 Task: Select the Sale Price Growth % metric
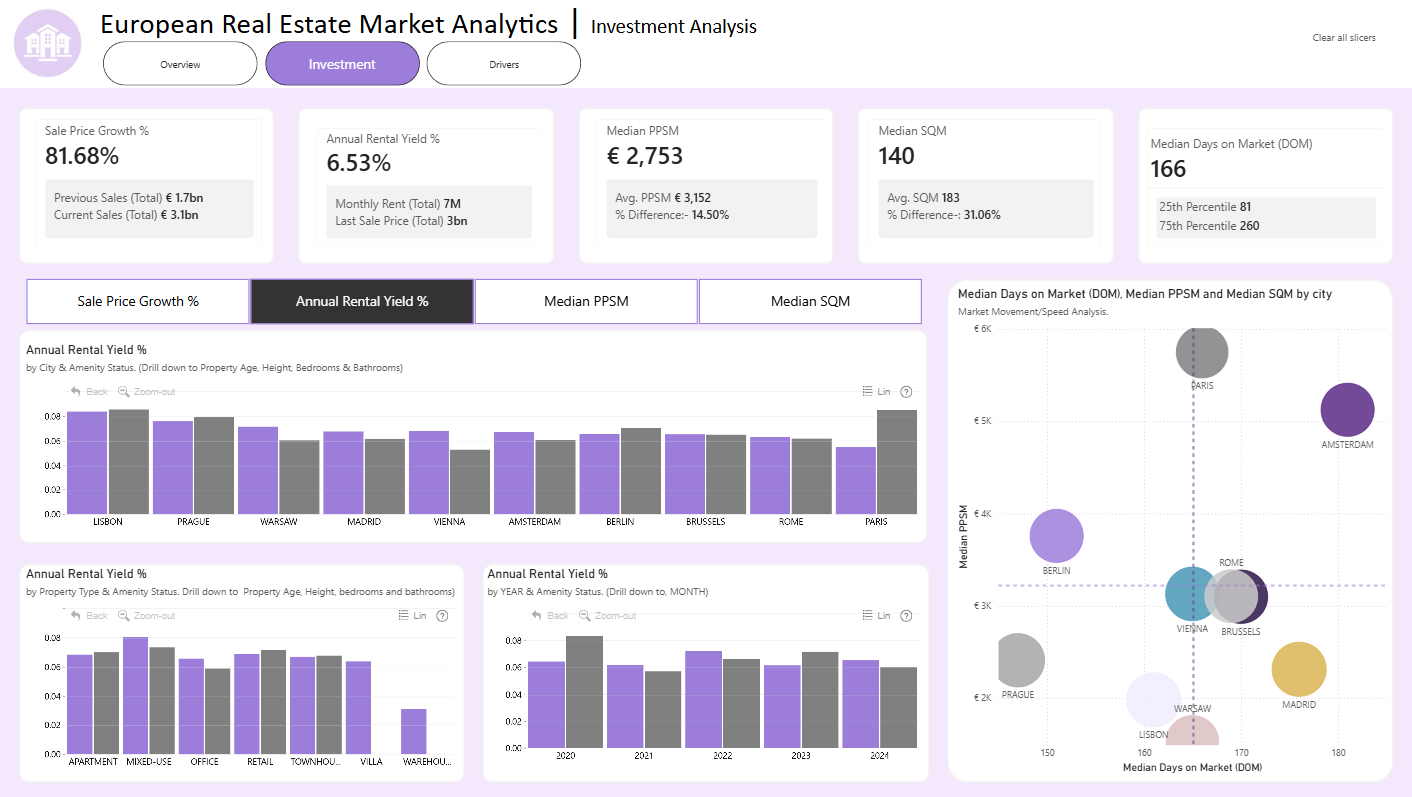pyautogui.click(x=138, y=301)
